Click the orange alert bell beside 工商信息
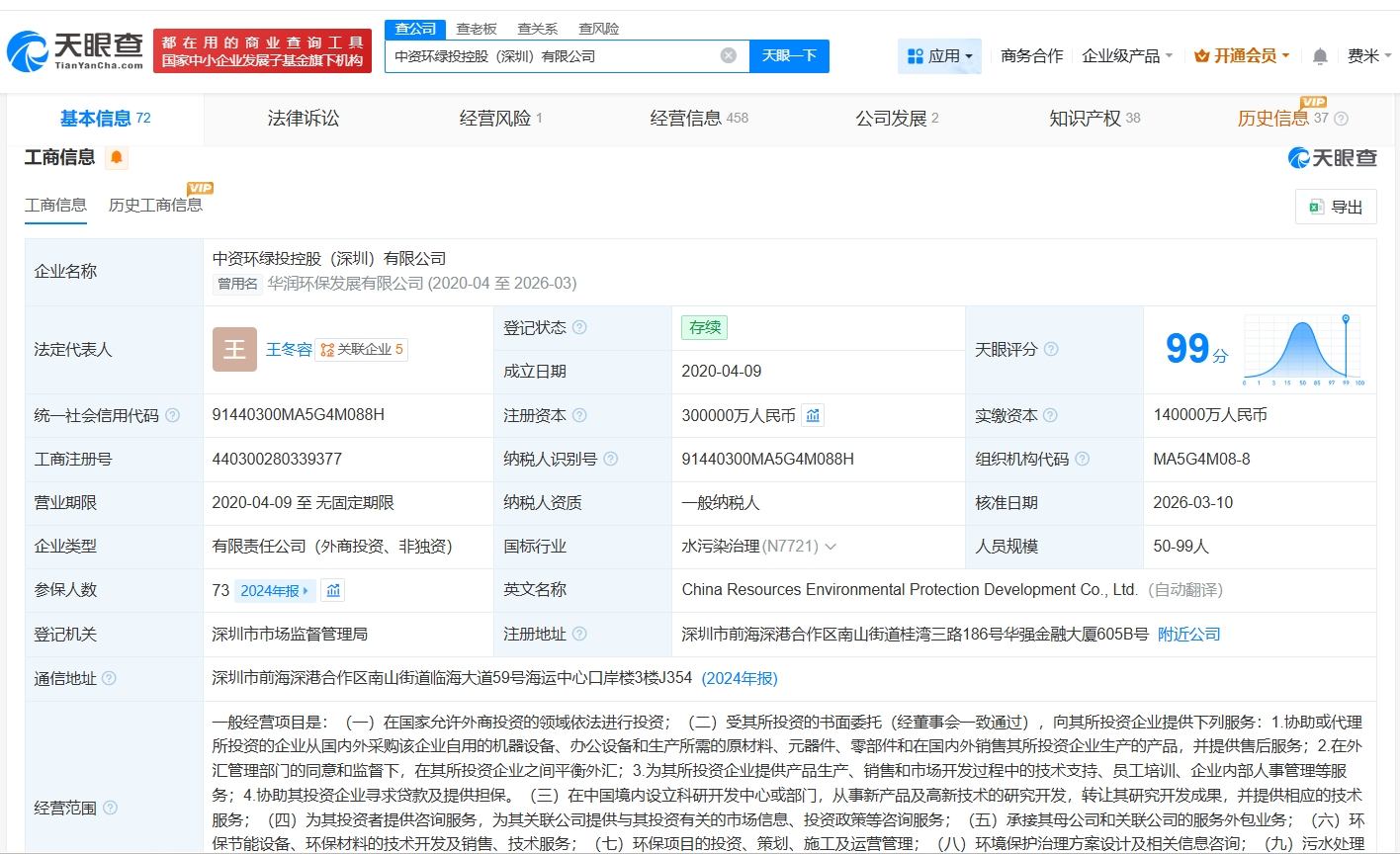The width and height of the screenshot is (1400, 854). 117,157
